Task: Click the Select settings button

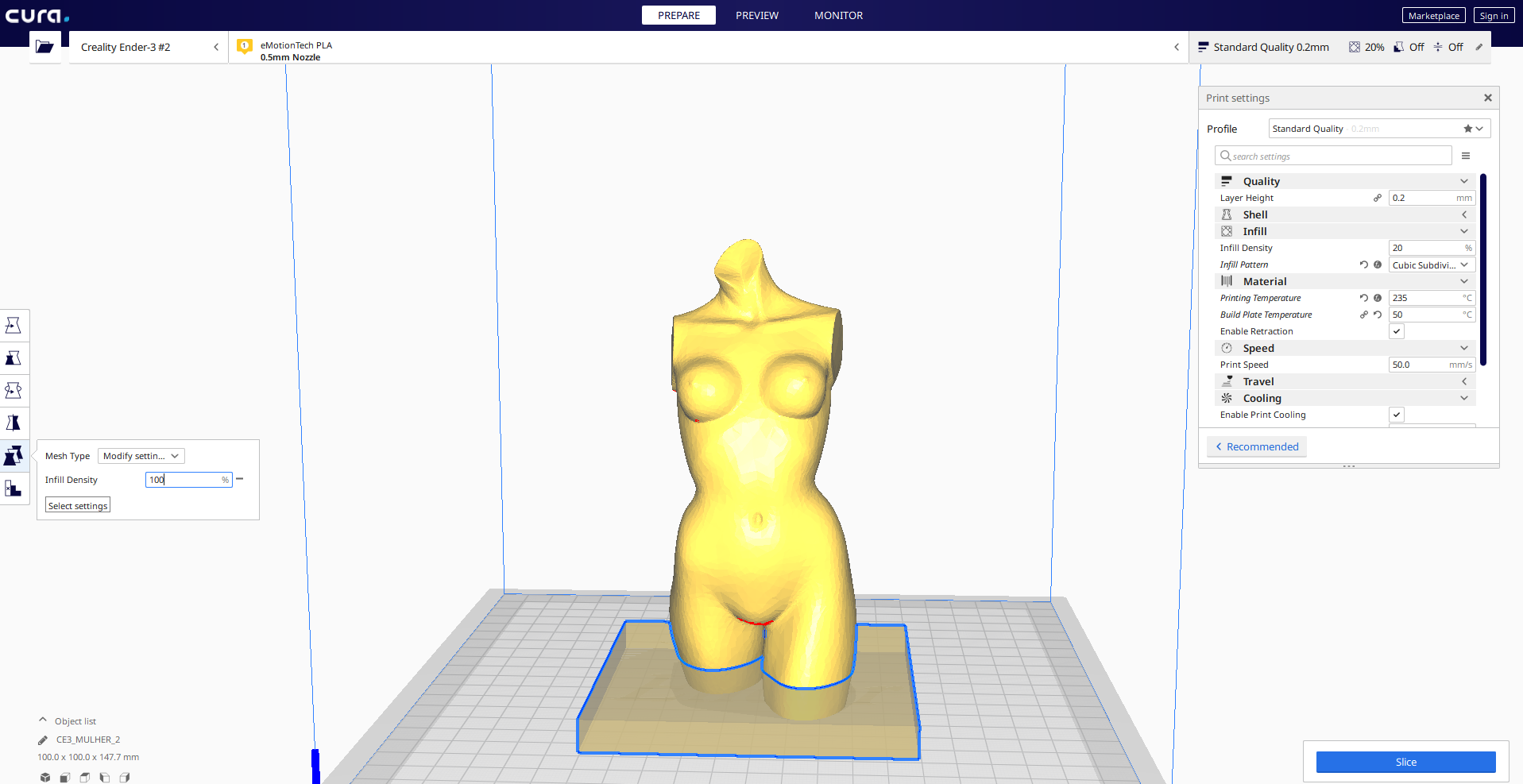Action: [78, 506]
